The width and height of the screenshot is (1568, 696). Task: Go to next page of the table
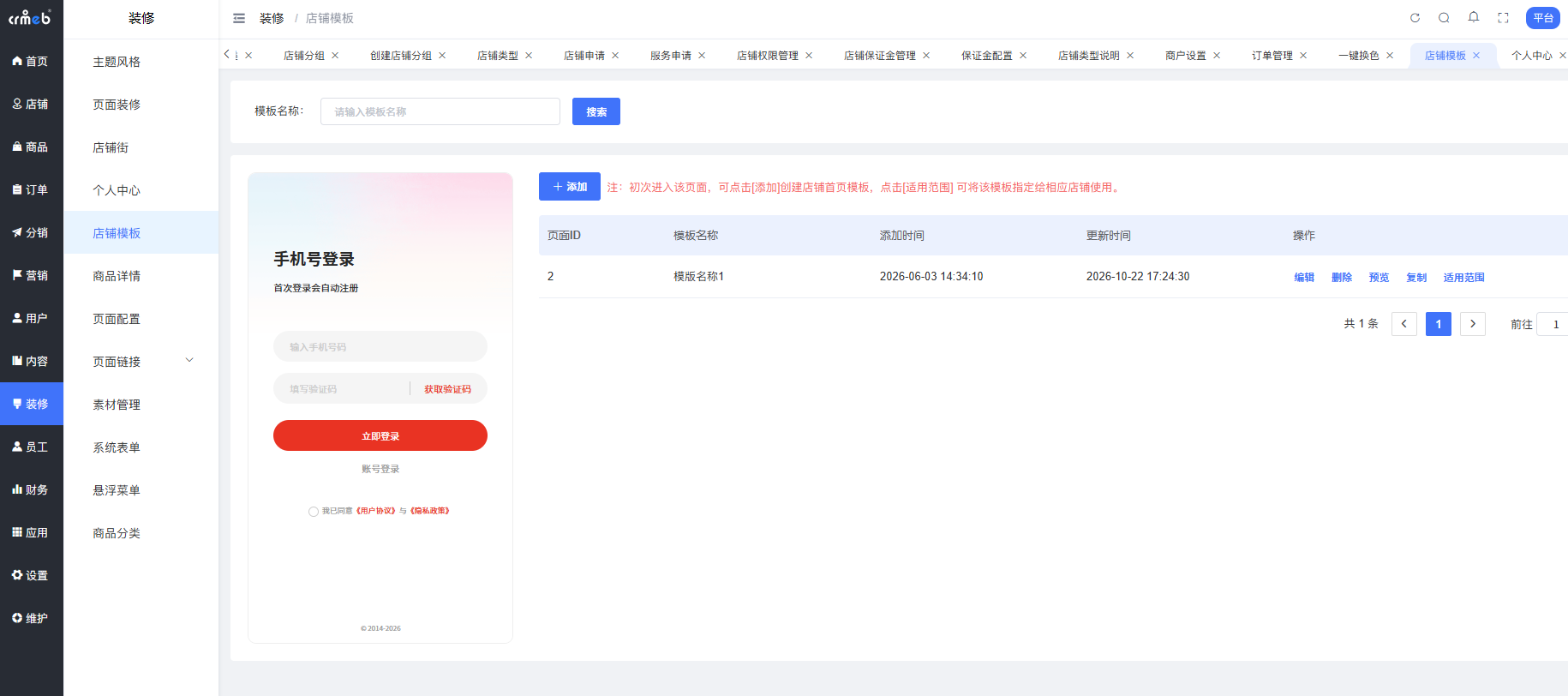click(1473, 324)
